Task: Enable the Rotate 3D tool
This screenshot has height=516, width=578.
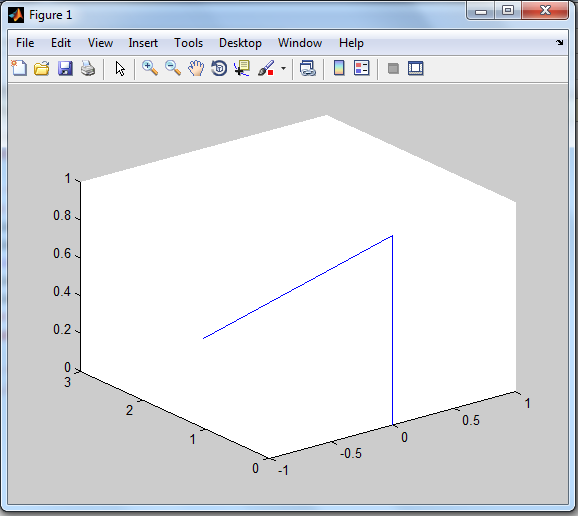Action: pos(219,69)
